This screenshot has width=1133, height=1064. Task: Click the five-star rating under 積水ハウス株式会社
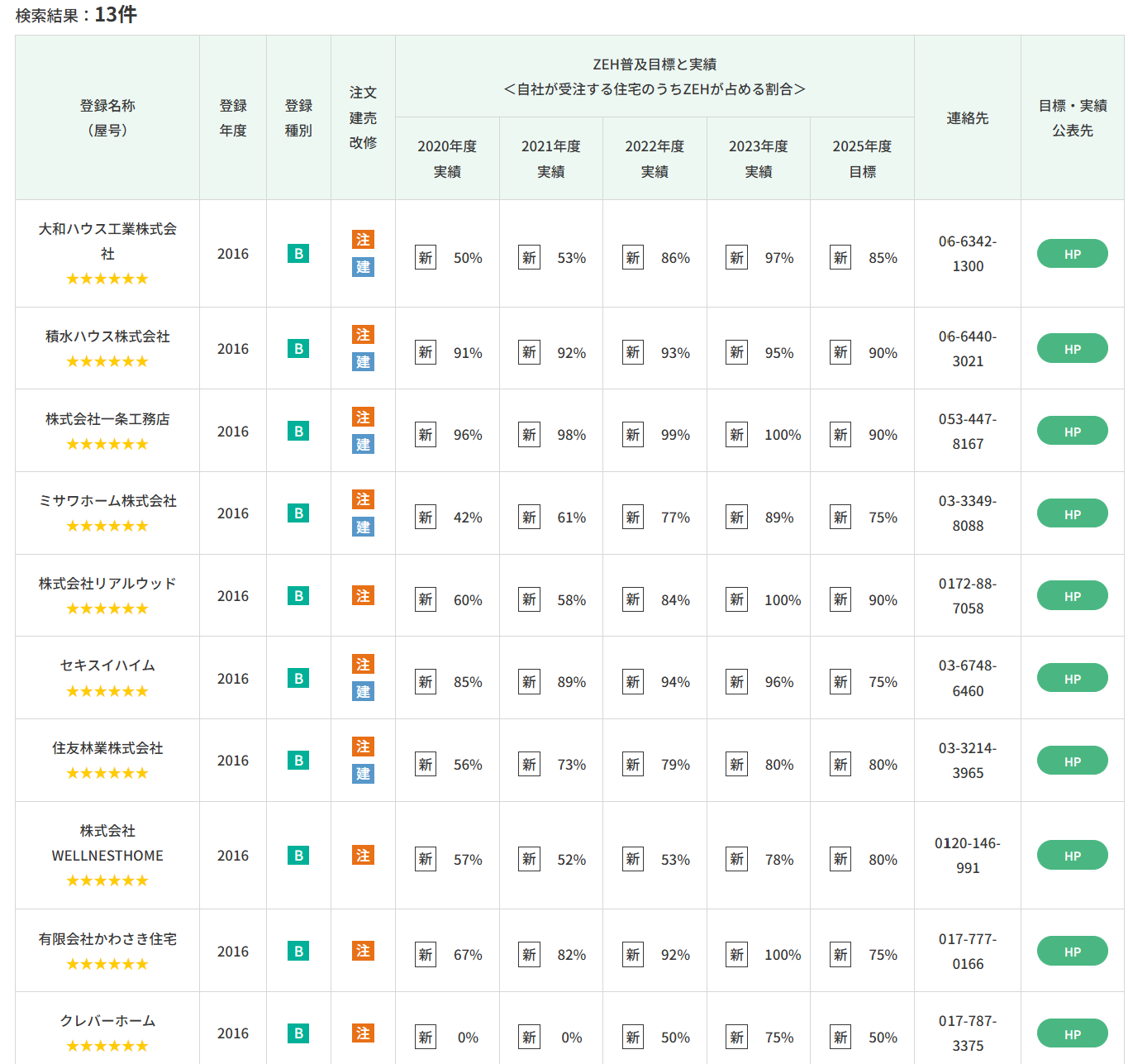point(107,362)
